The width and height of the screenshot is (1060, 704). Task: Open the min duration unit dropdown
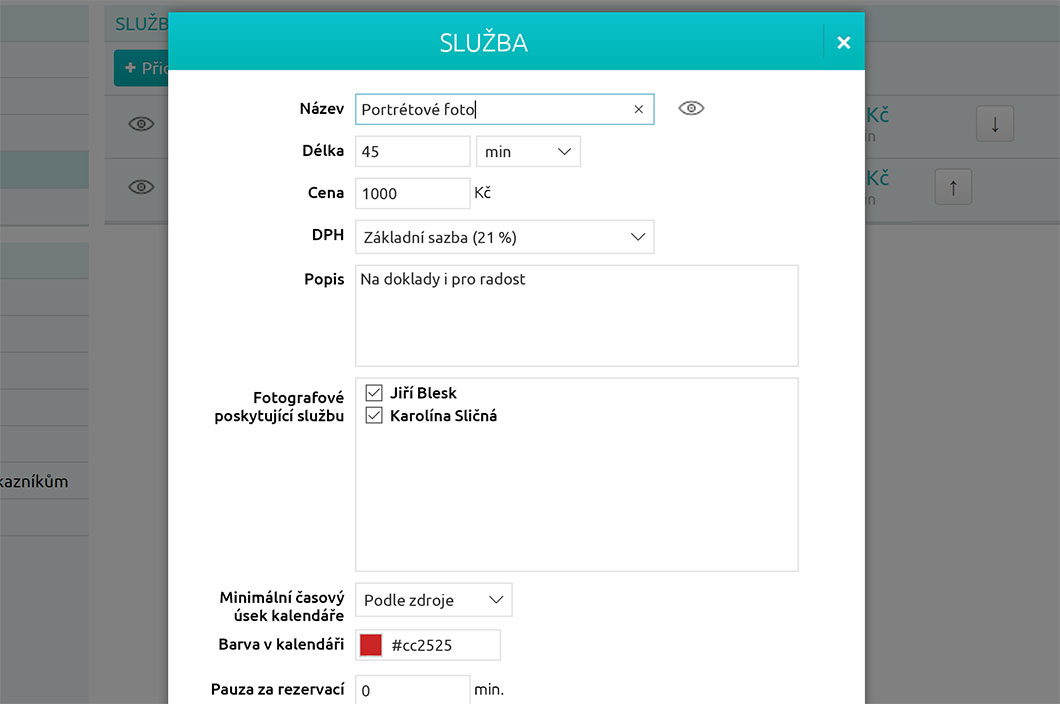(x=528, y=151)
